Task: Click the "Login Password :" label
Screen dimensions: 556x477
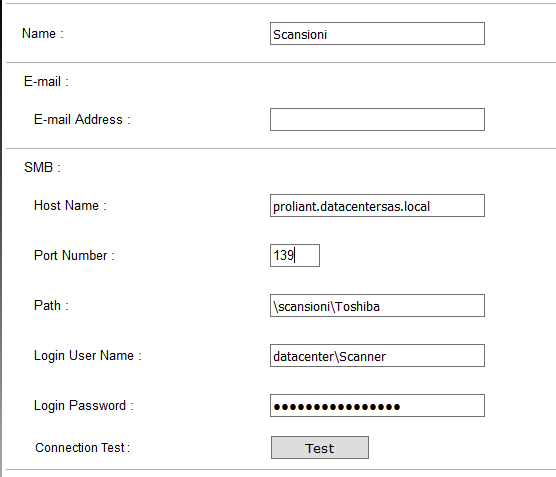Action: coord(84,405)
